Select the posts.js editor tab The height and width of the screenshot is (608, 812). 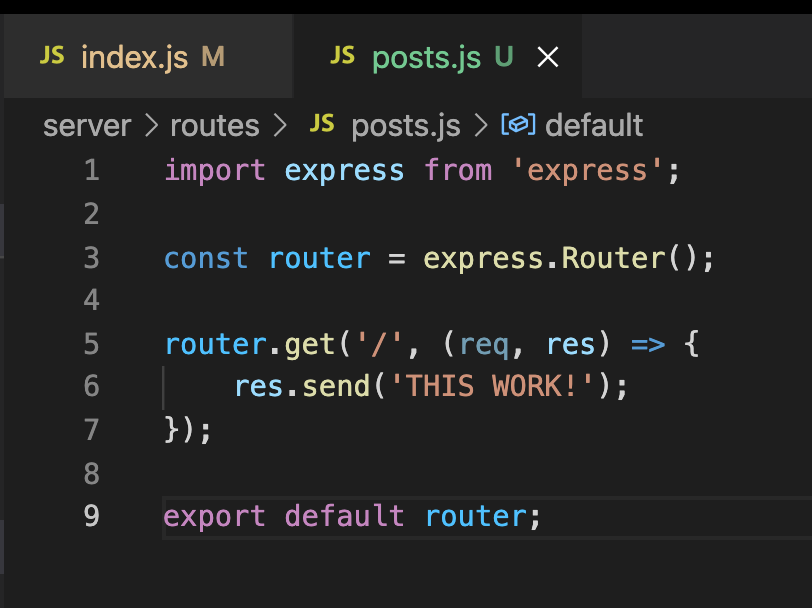click(x=438, y=56)
